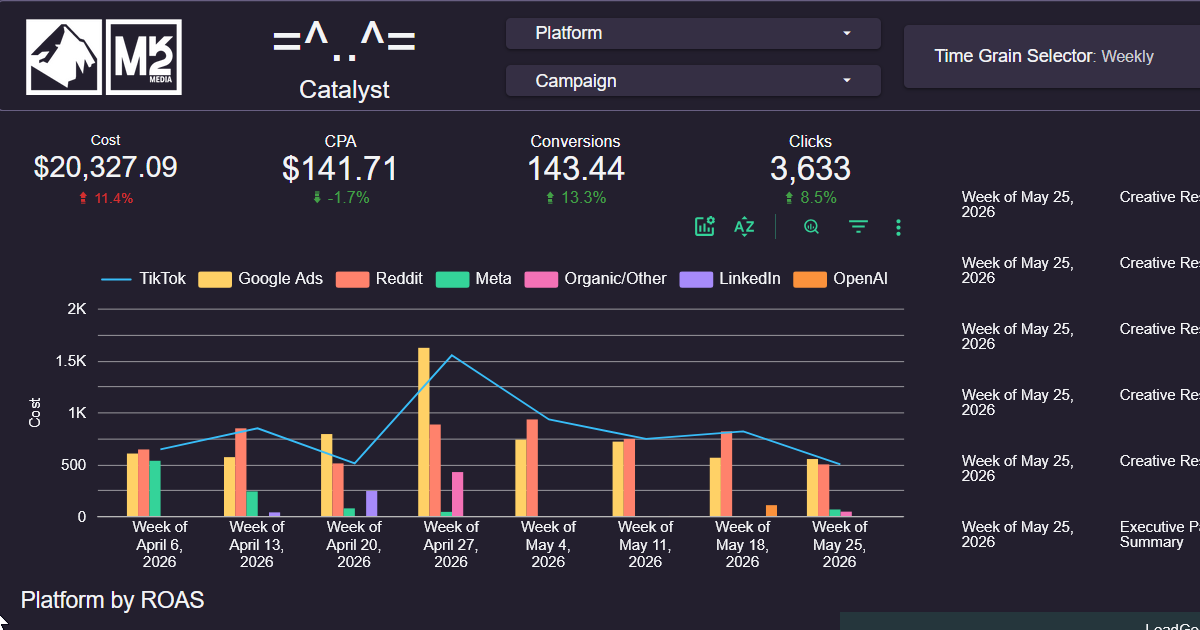Toggle the Organic/Other legend entry
Image resolution: width=1200 pixels, height=630 pixels.
click(x=595, y=279)
